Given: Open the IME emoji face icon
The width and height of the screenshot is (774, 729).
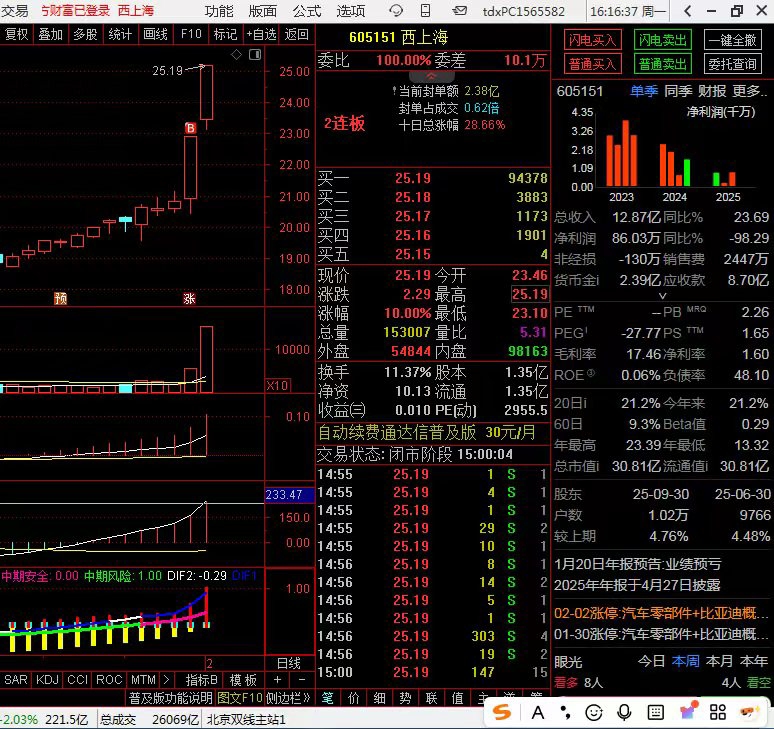Looking at the screenshot, I should tap(594, 712).
